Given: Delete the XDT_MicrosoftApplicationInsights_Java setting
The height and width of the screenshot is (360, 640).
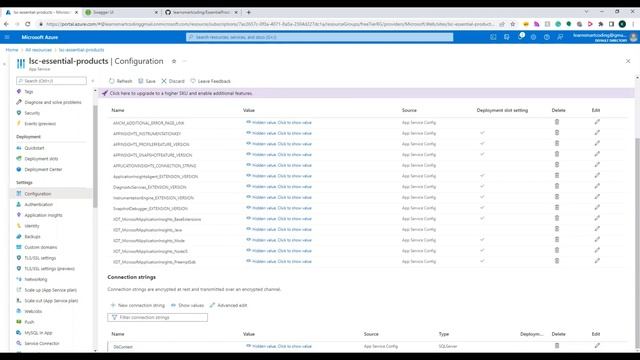Looking at the screenshot, I should pos(557,229).
